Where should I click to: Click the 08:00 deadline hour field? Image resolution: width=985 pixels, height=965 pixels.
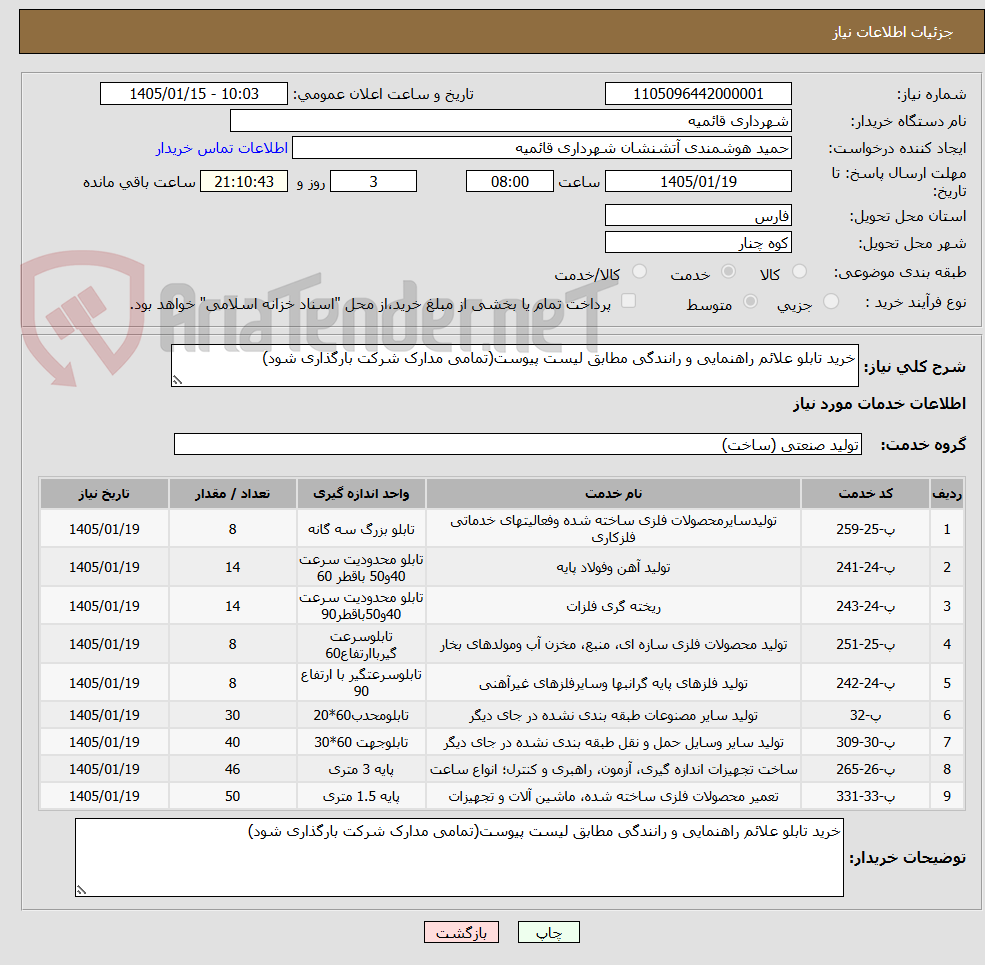click(x=509, y=182)
